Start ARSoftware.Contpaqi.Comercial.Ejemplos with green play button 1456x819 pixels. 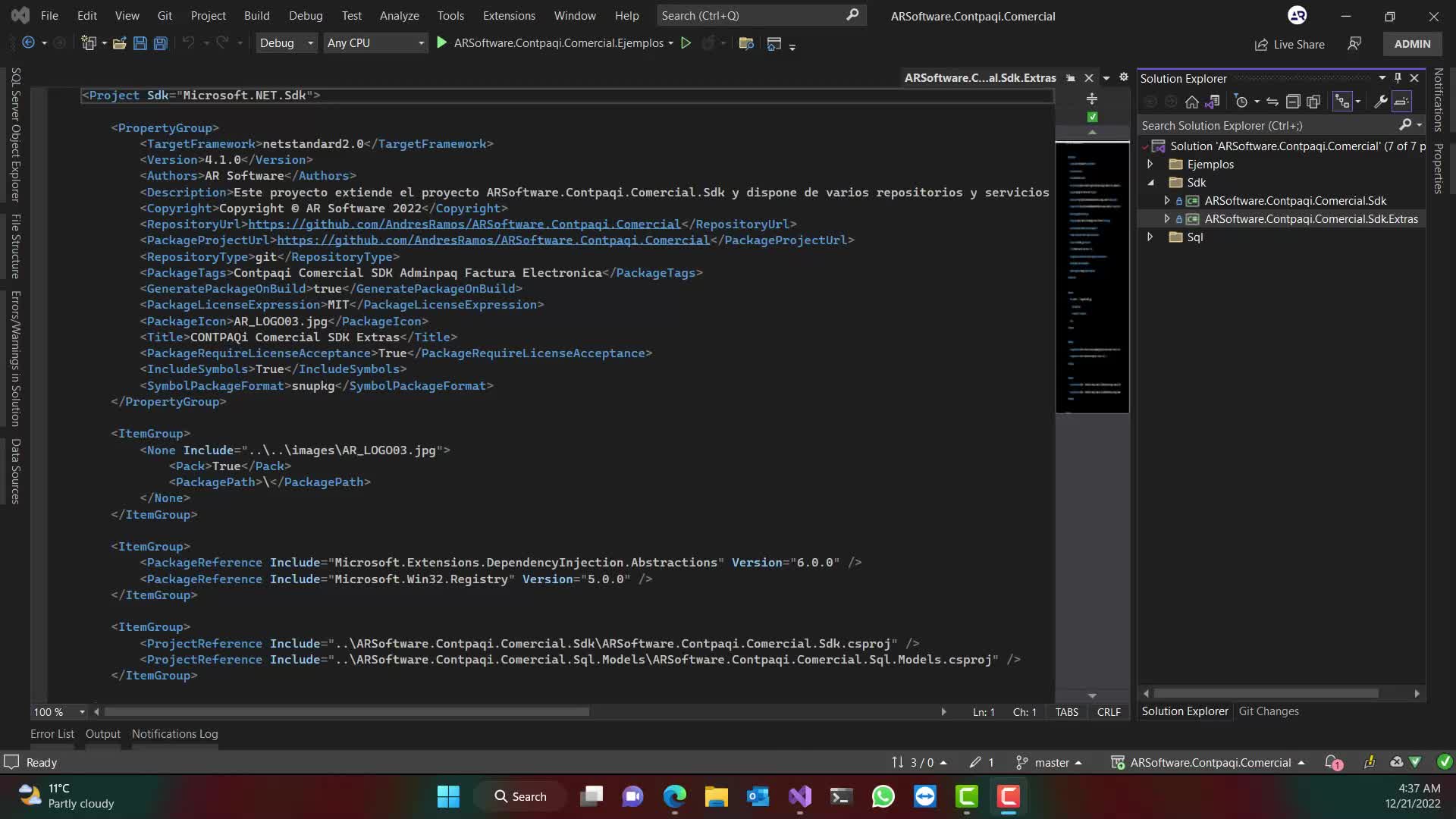pos(442,43)
